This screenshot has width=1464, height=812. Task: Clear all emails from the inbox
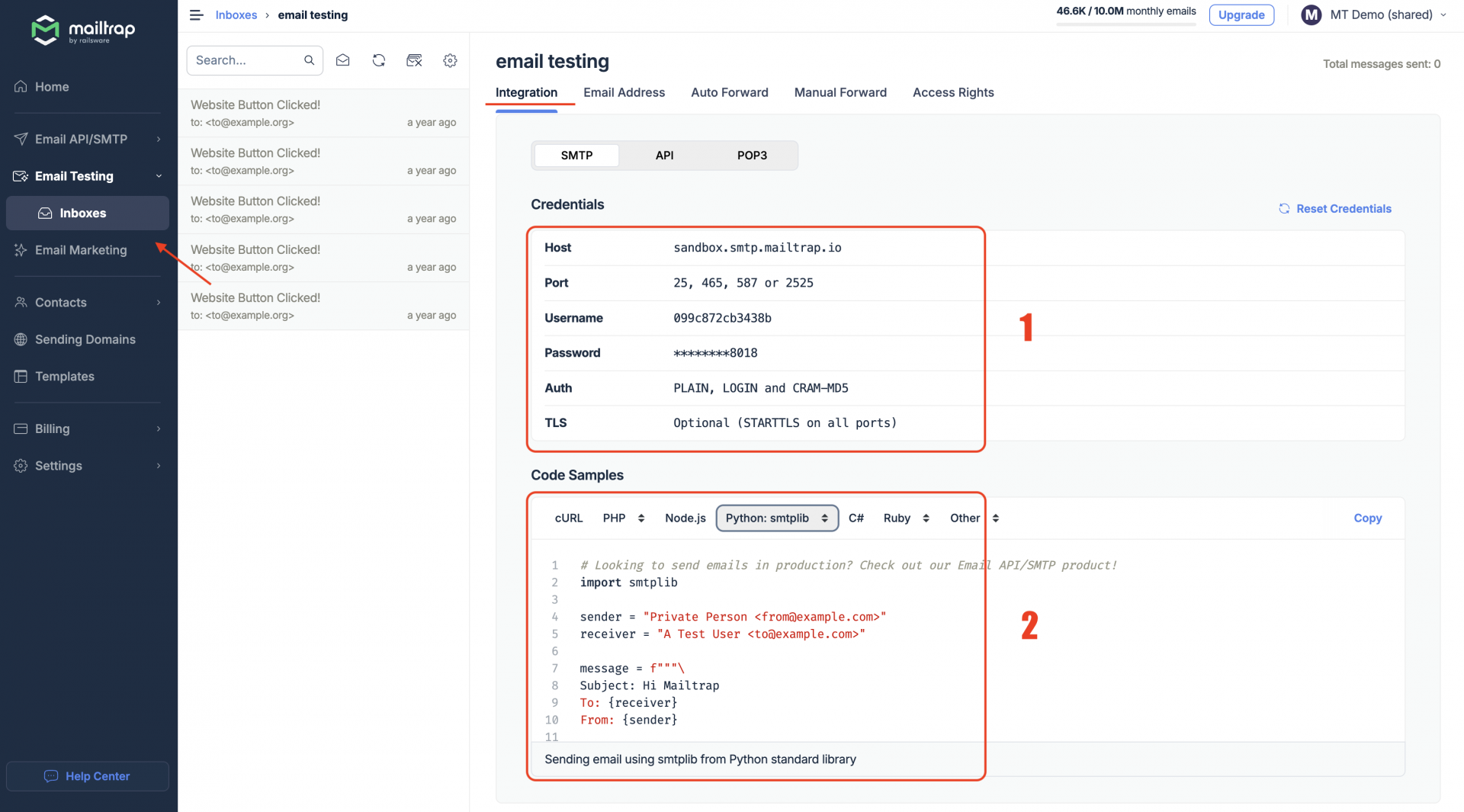tap(415, 60)
